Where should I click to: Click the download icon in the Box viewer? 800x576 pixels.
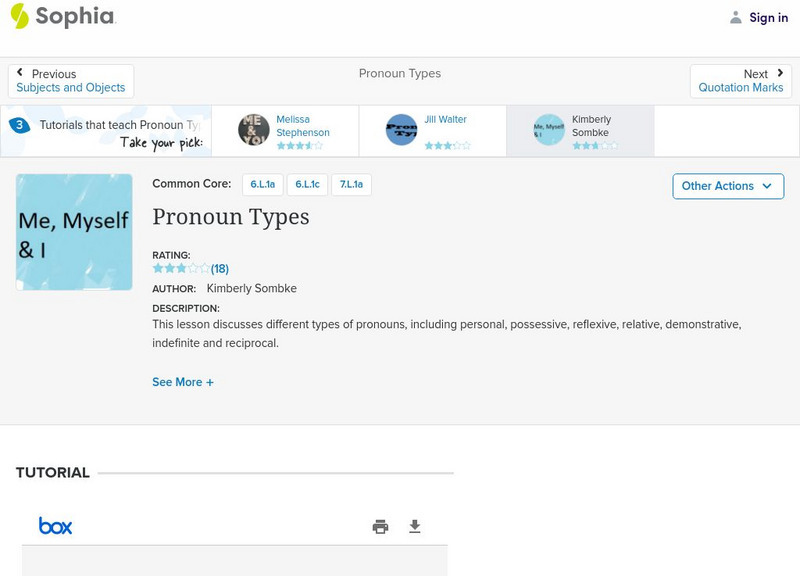(416, 525)
